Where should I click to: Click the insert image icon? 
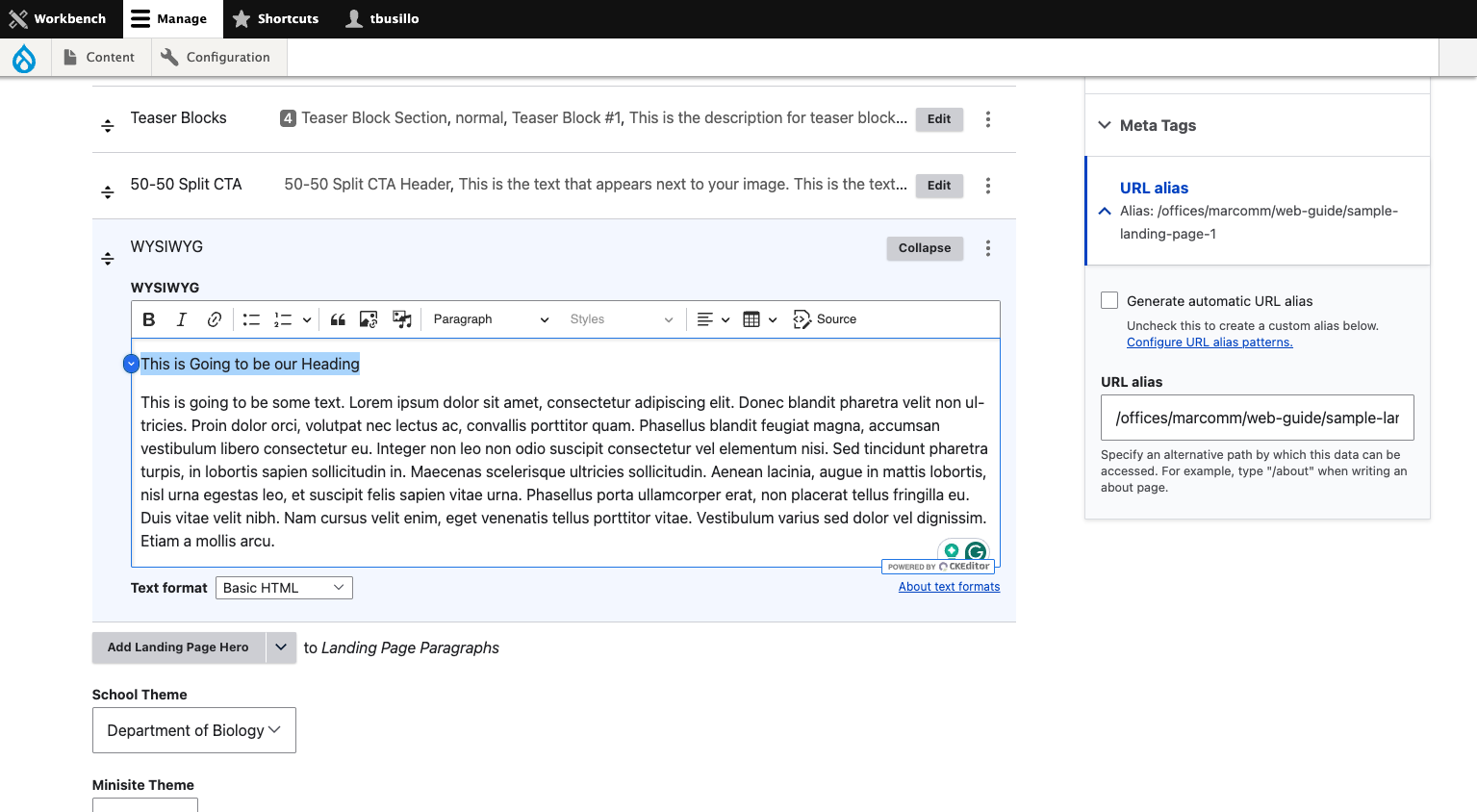(369, 319)
